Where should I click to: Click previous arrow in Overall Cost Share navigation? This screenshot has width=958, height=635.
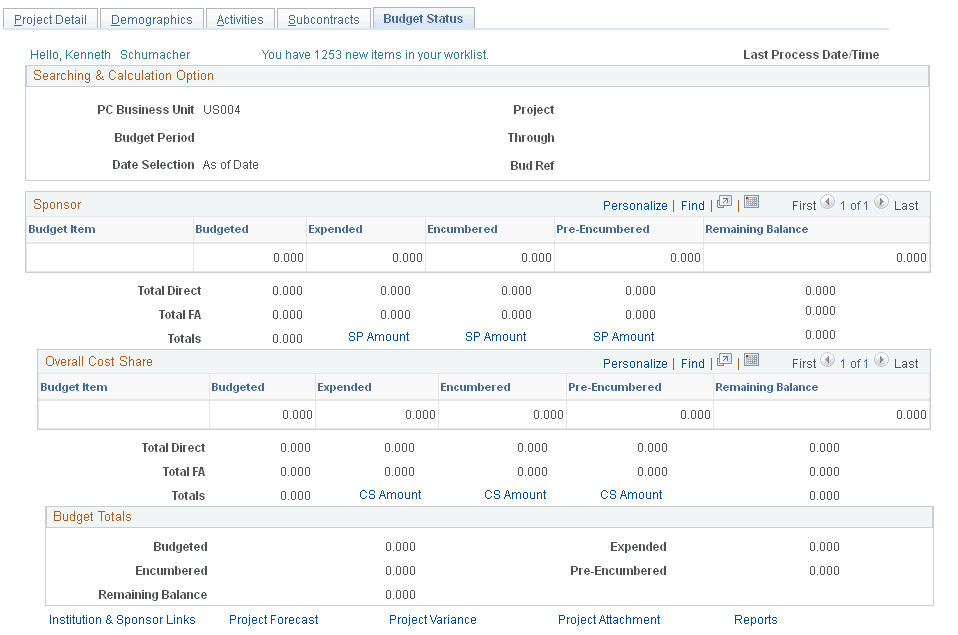[x=827, y=363]
